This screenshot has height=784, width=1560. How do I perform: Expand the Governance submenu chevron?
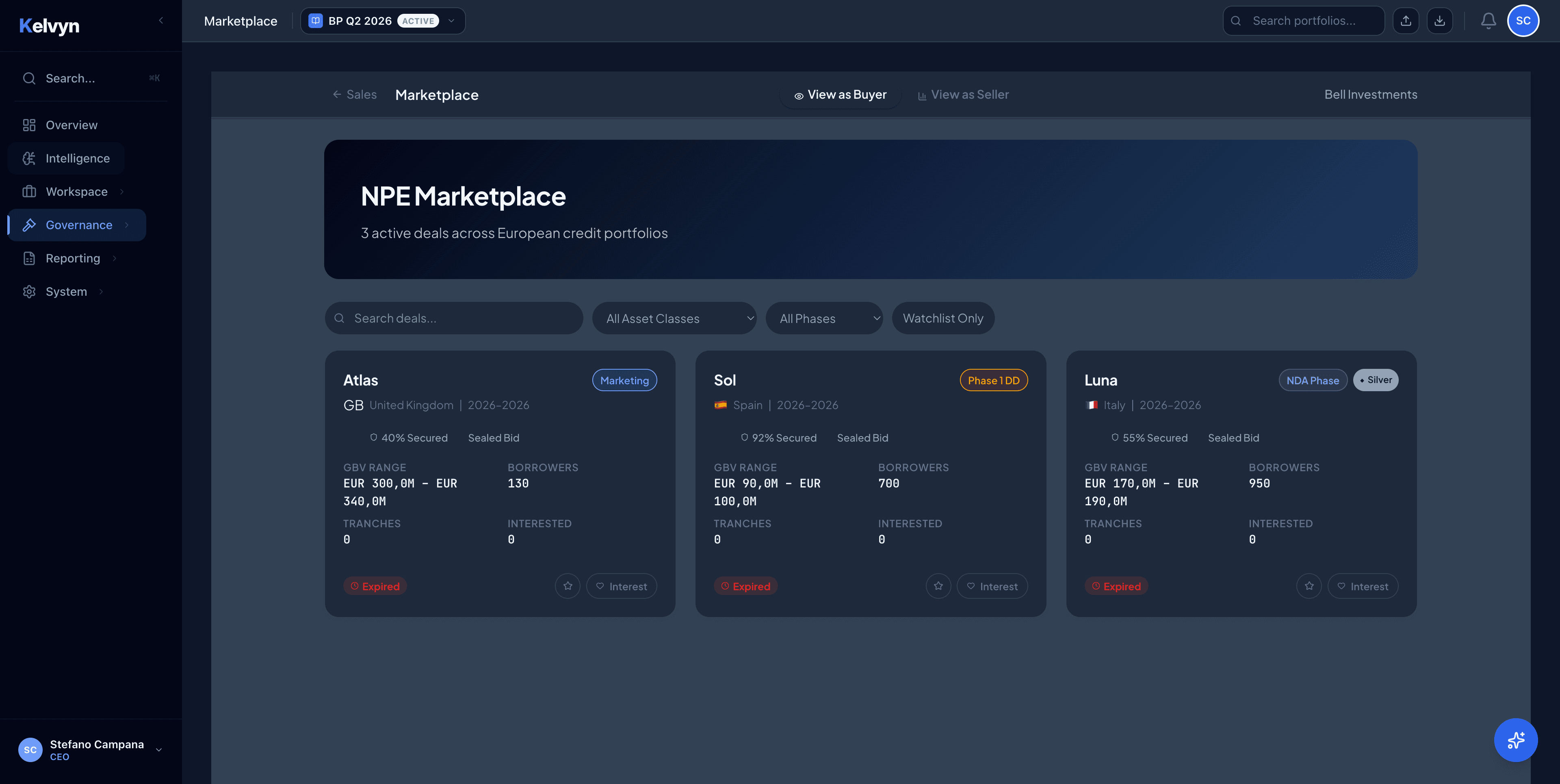pos(127,225)
